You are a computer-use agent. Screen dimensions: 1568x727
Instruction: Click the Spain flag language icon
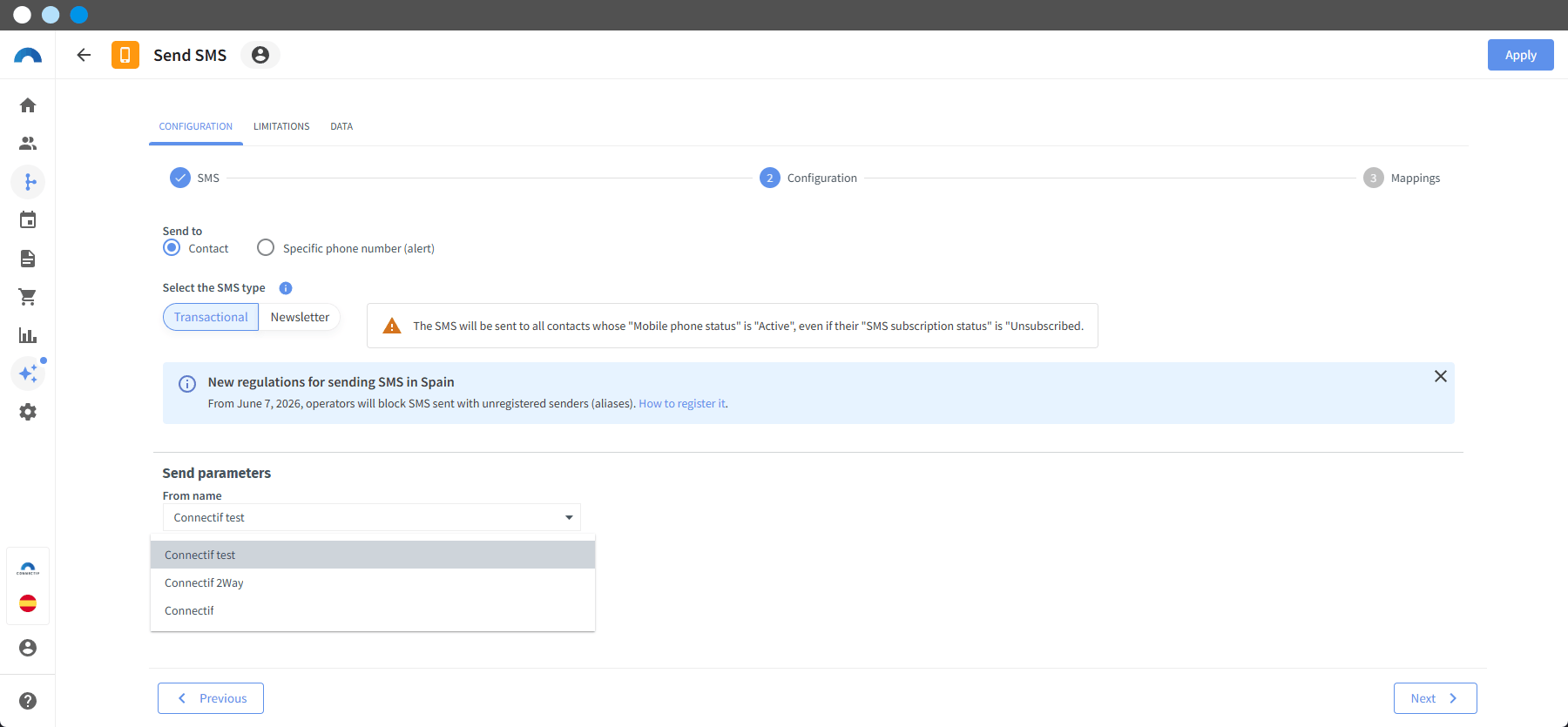28,603
